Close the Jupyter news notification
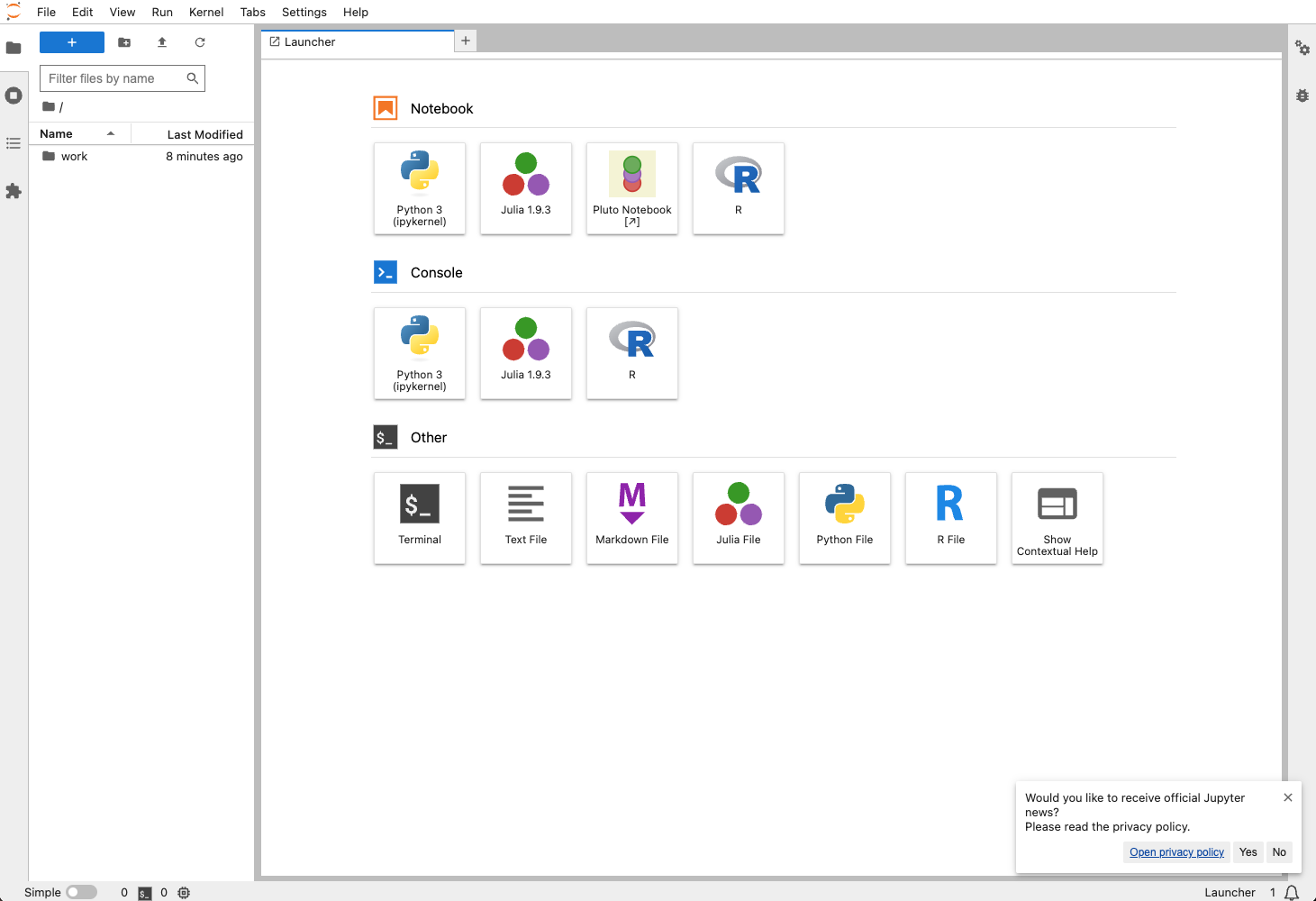 tap(1288, 797)
